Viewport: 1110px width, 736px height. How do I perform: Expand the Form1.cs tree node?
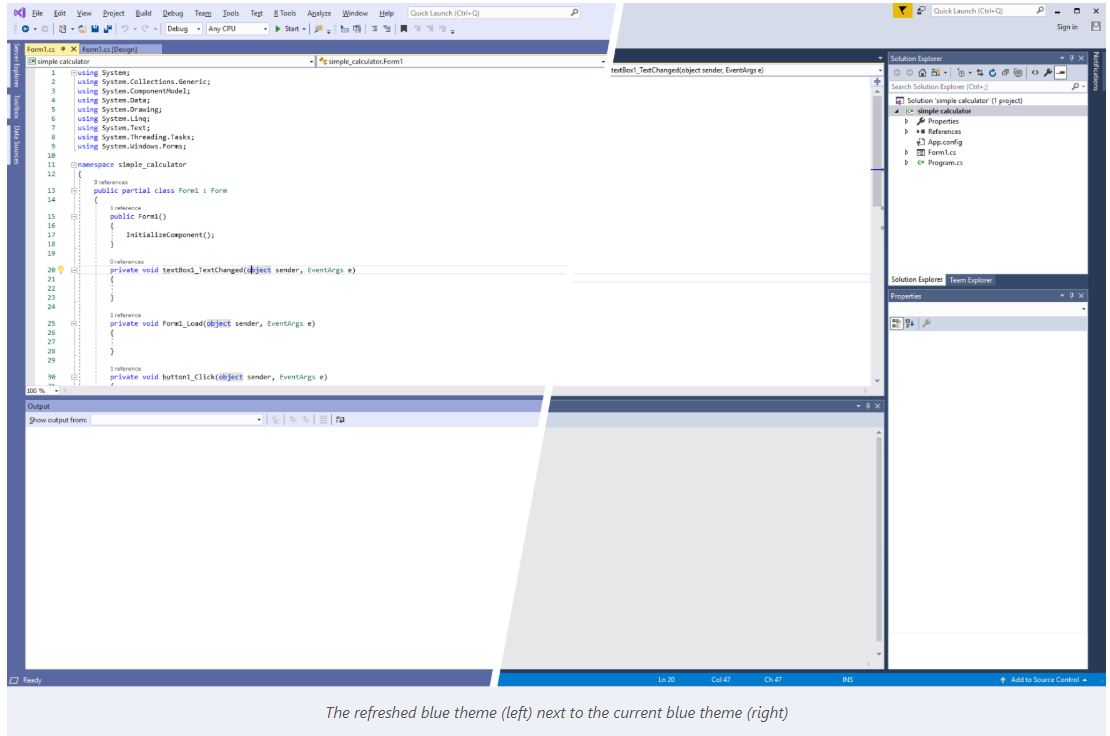[x=908, y=153]
